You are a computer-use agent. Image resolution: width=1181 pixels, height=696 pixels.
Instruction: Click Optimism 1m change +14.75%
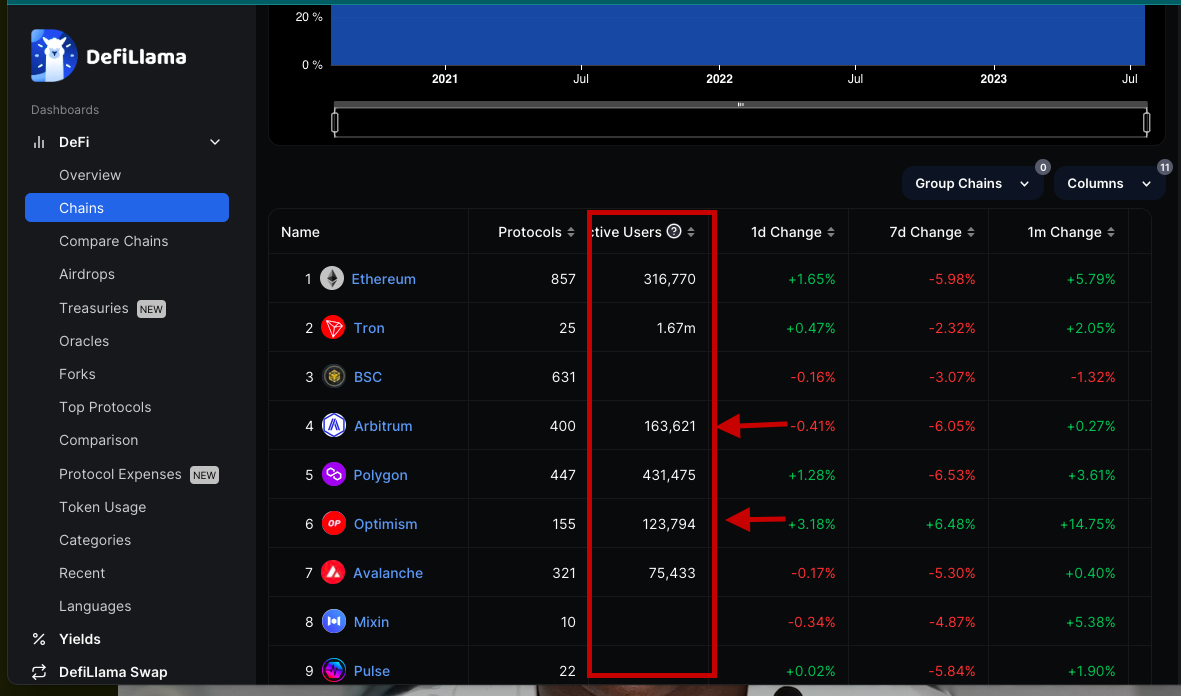tap(1088, 524)
